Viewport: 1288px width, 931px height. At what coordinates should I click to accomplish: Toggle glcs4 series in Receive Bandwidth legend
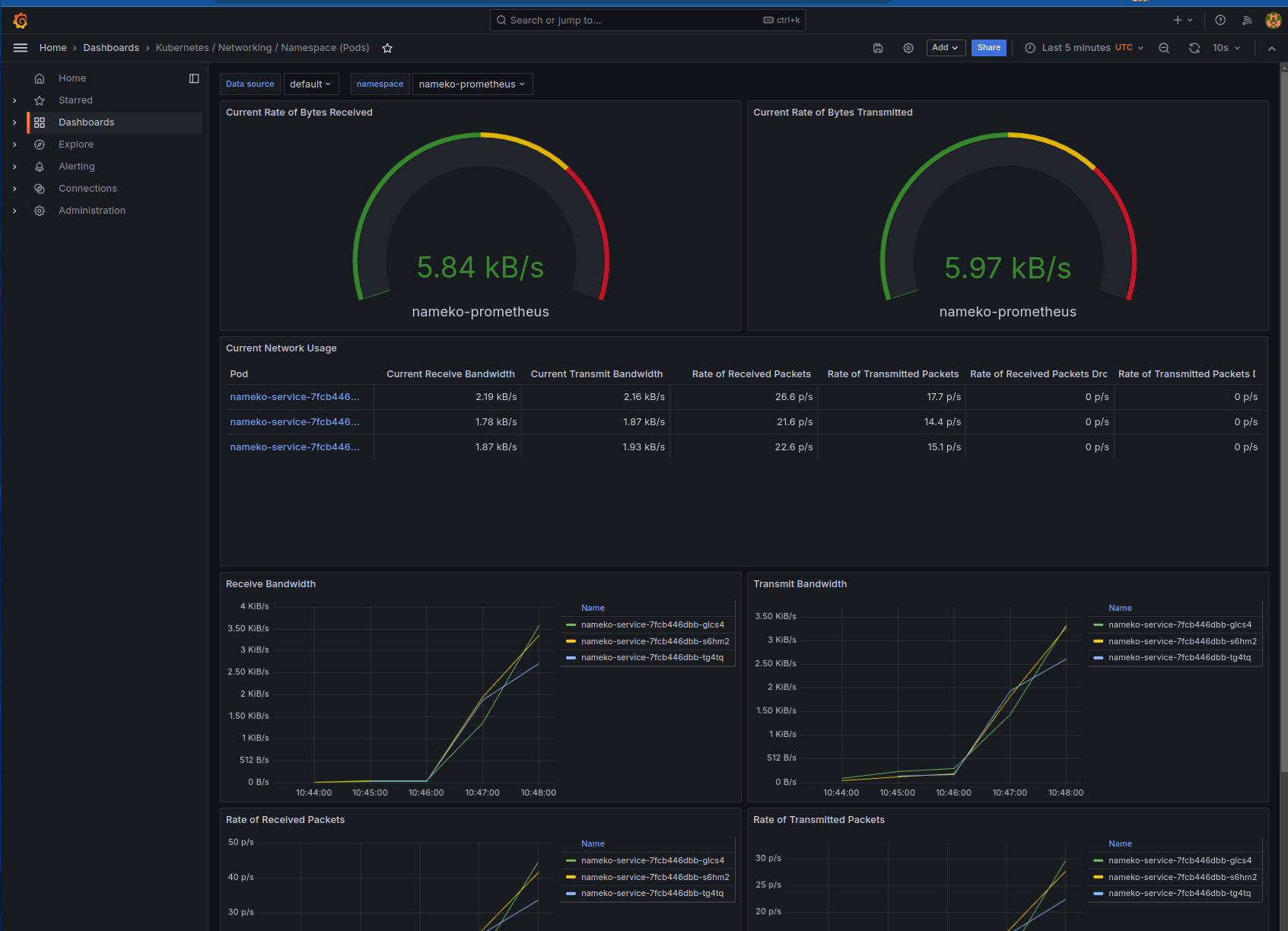pos(652,625)
